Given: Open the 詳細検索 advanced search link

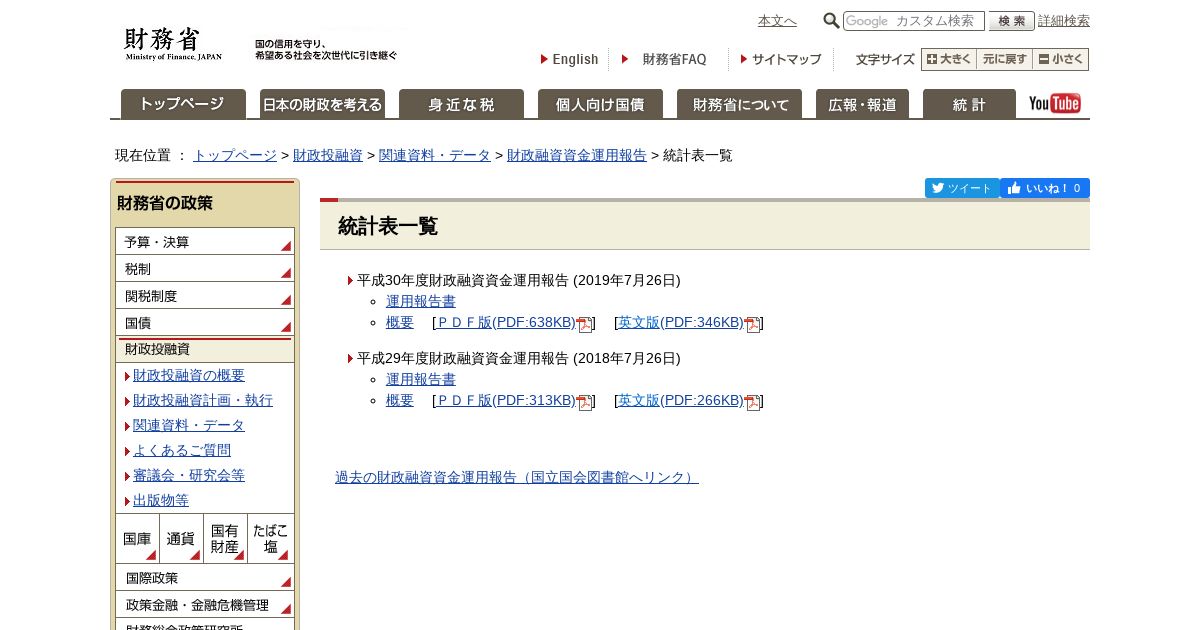Looking at the screenshot, I should pyautogui.click(x=1064, y=21).
